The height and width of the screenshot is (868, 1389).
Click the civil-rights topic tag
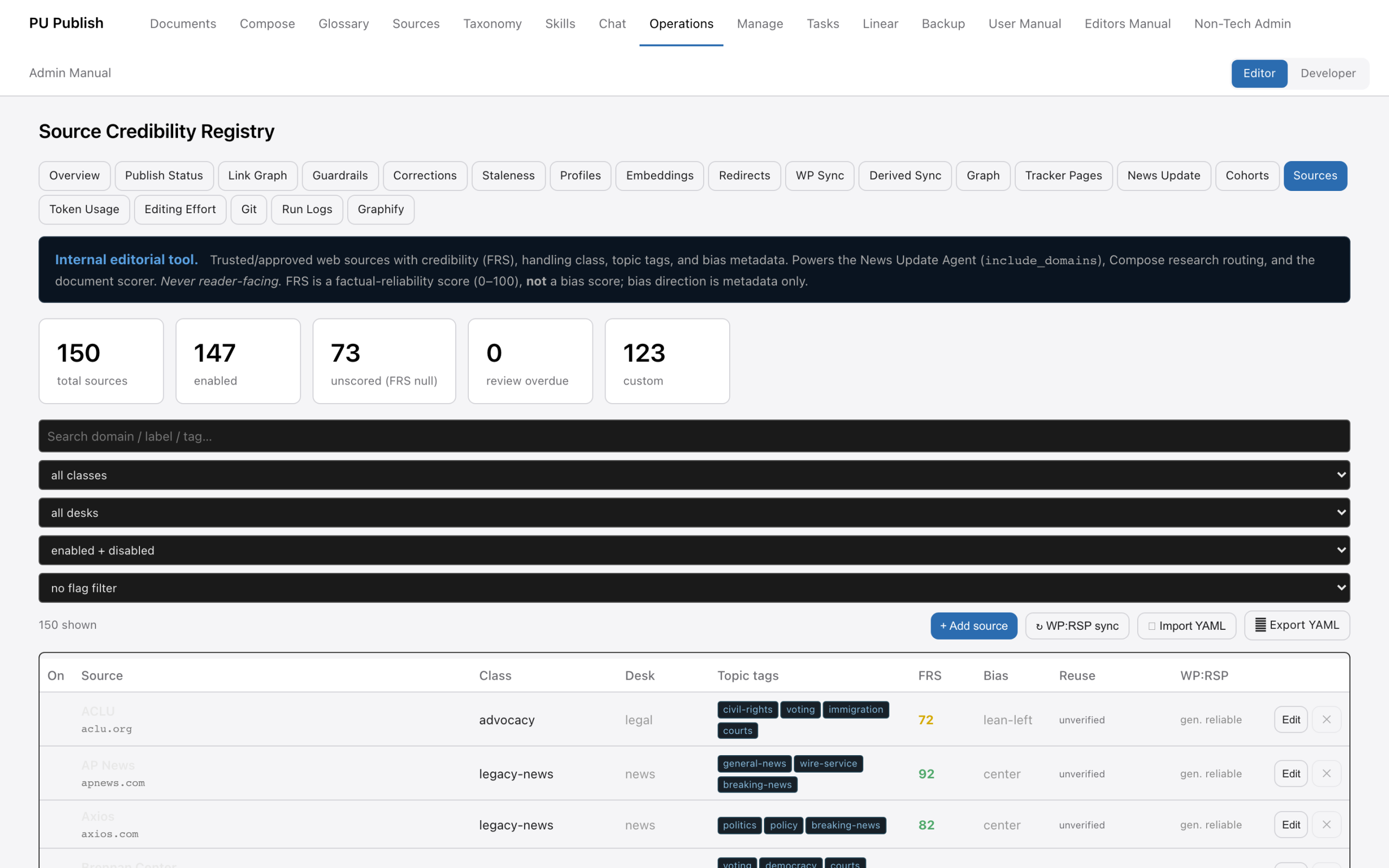747,710
